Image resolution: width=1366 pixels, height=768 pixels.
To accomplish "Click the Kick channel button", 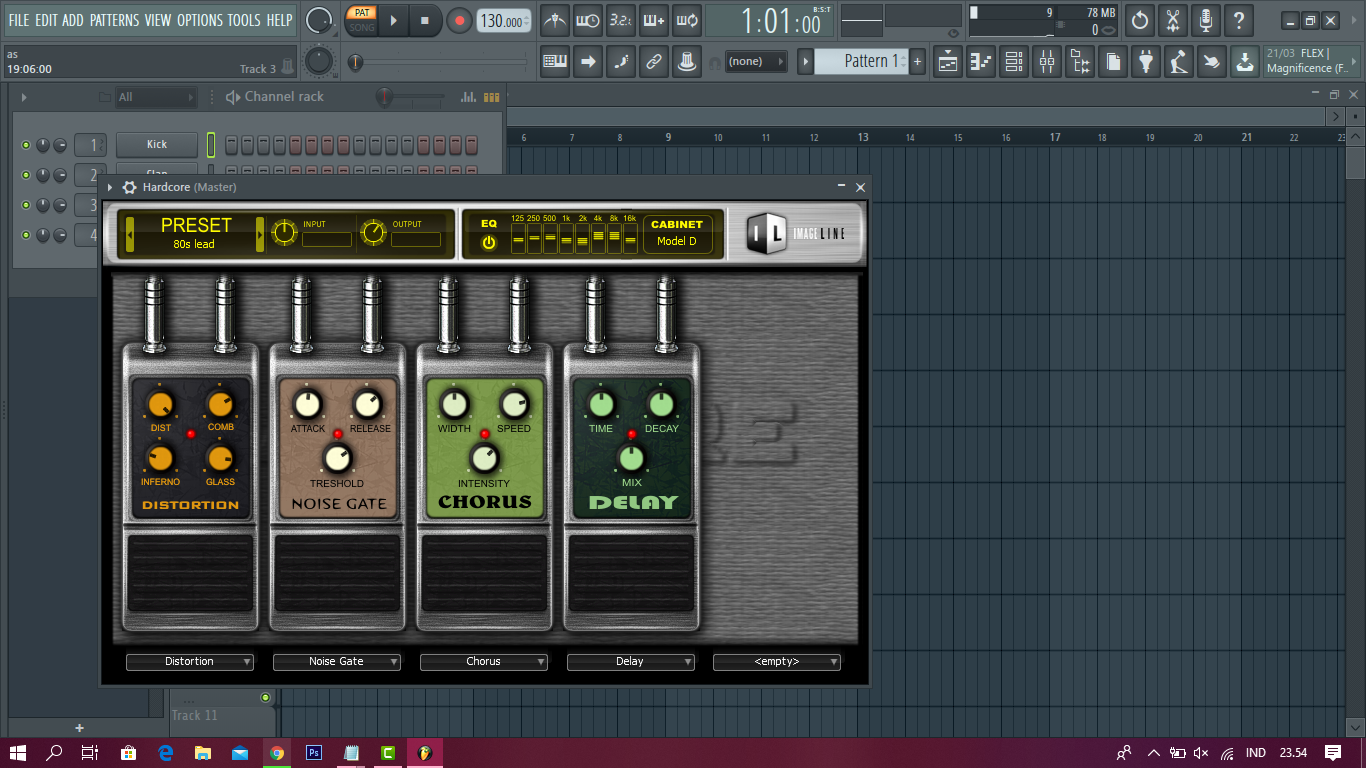I will (157, 145).
